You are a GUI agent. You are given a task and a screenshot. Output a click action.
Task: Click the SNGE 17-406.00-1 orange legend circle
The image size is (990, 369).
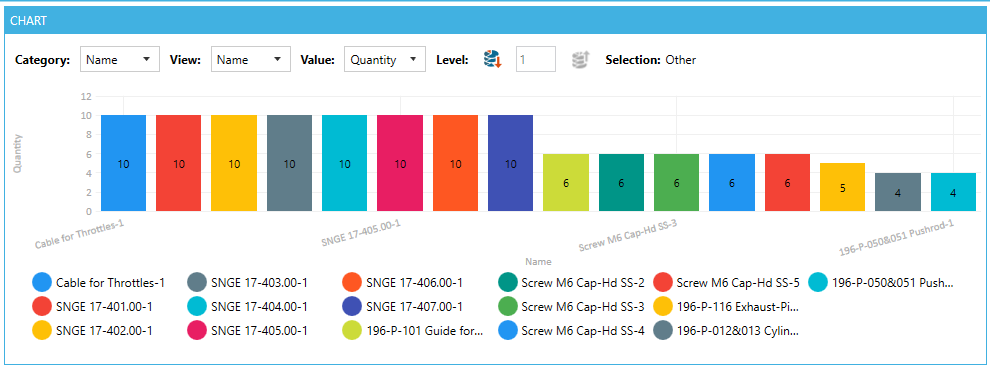(x=352, y=282)
